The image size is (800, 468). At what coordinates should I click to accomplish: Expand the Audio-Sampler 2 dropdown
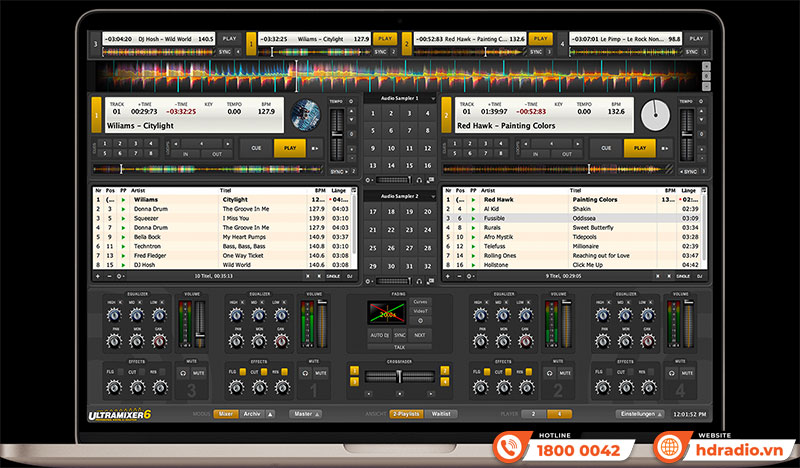pyautogui.click(x=430, y=197)
